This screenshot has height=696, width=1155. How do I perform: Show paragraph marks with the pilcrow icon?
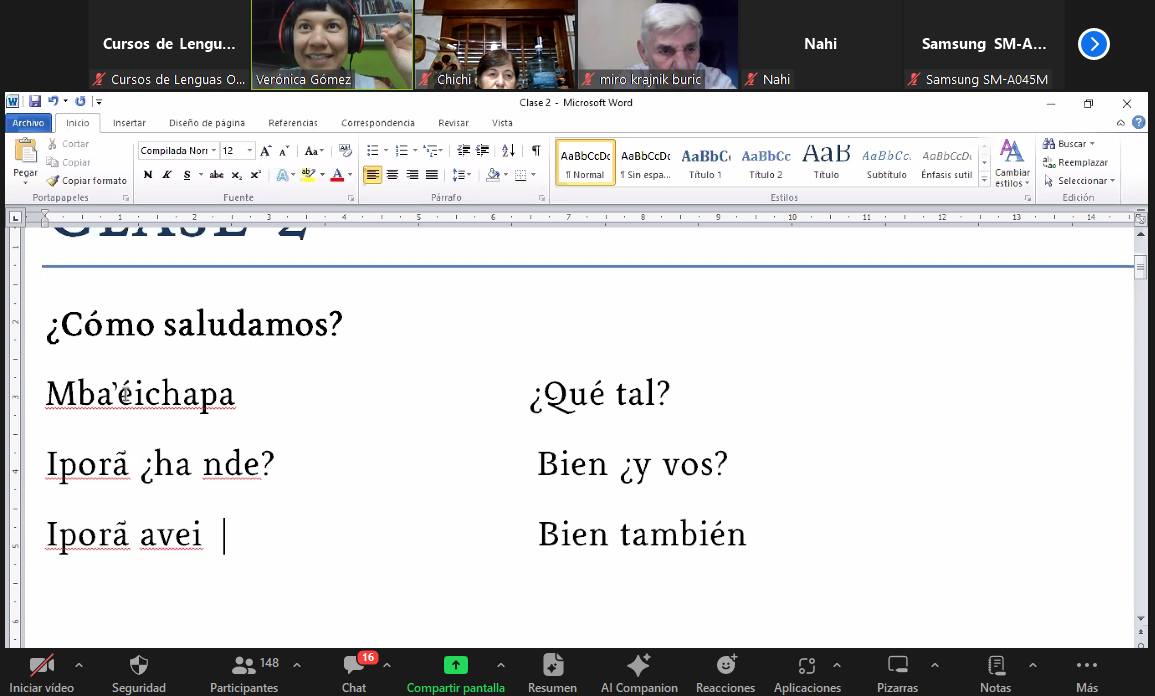tap(536, 150)
